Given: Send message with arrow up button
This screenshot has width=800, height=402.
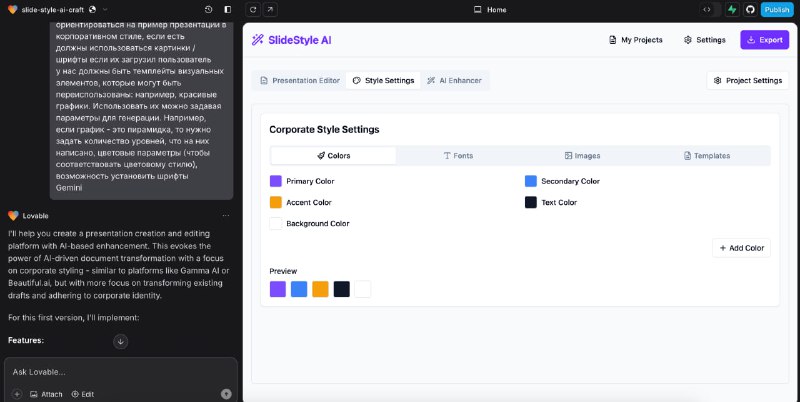Looking at the screenshot, I should coord(226,394).
